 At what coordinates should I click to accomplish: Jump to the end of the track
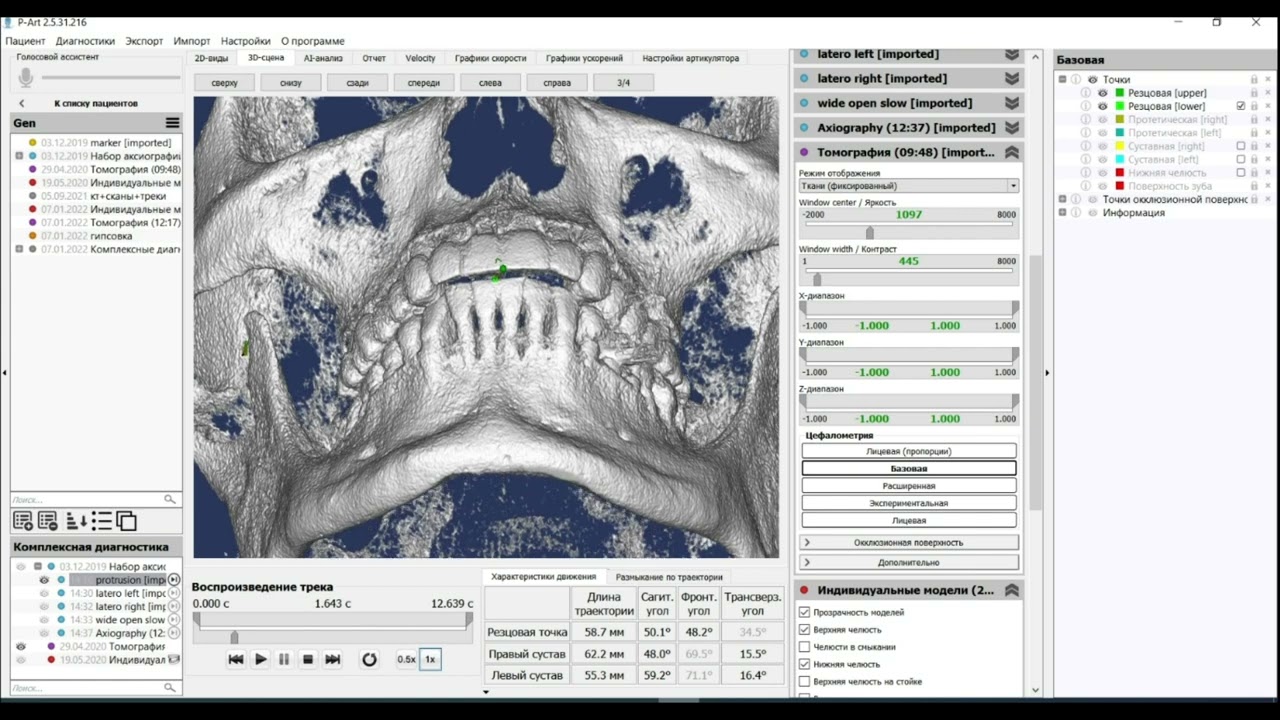click(333, 659)
